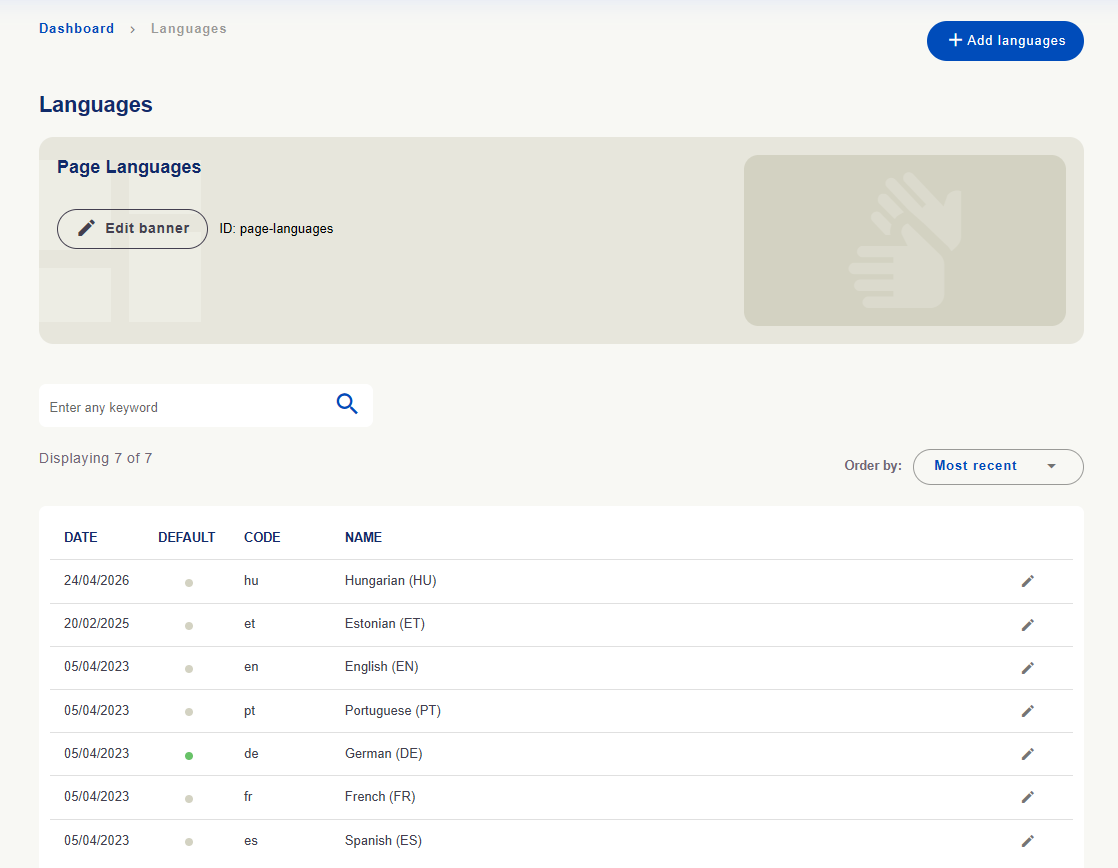The image size is (1118, 868).
Task: Click the magnifier search icon
Action: [x=347, y=404]
